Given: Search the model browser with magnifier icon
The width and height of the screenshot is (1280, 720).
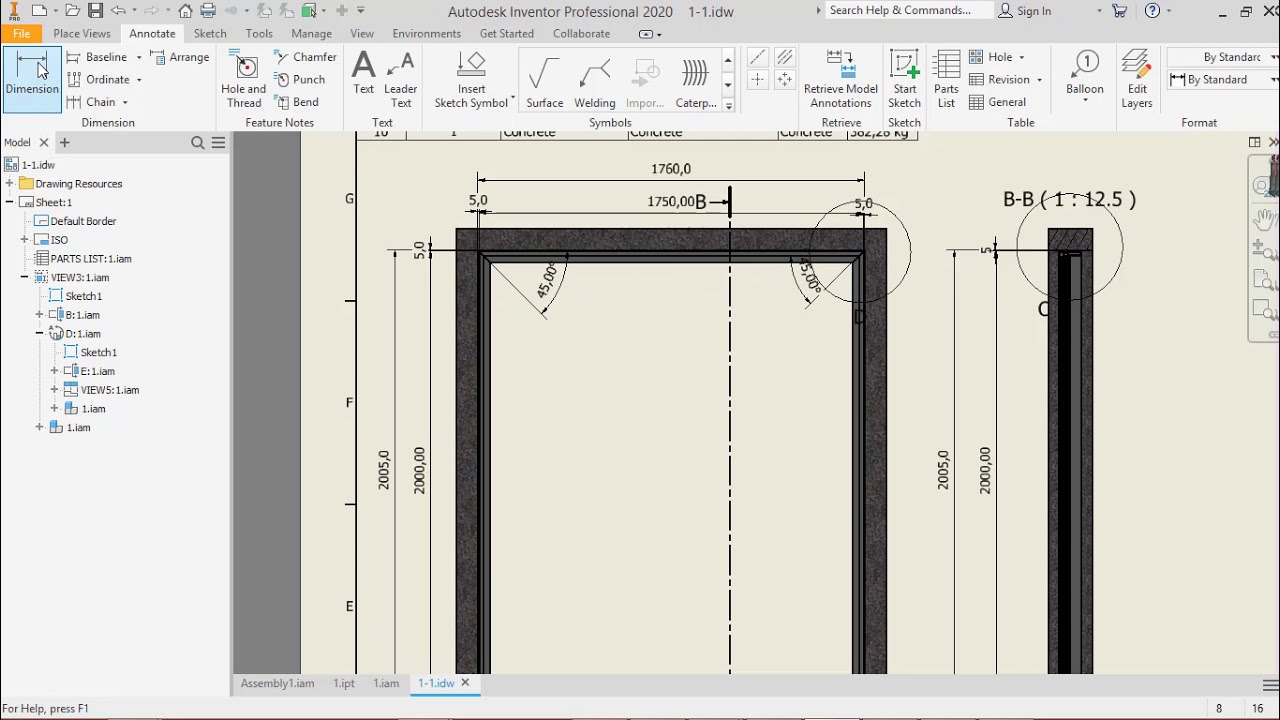Looking at the screenshot, I should coord(197,143).
